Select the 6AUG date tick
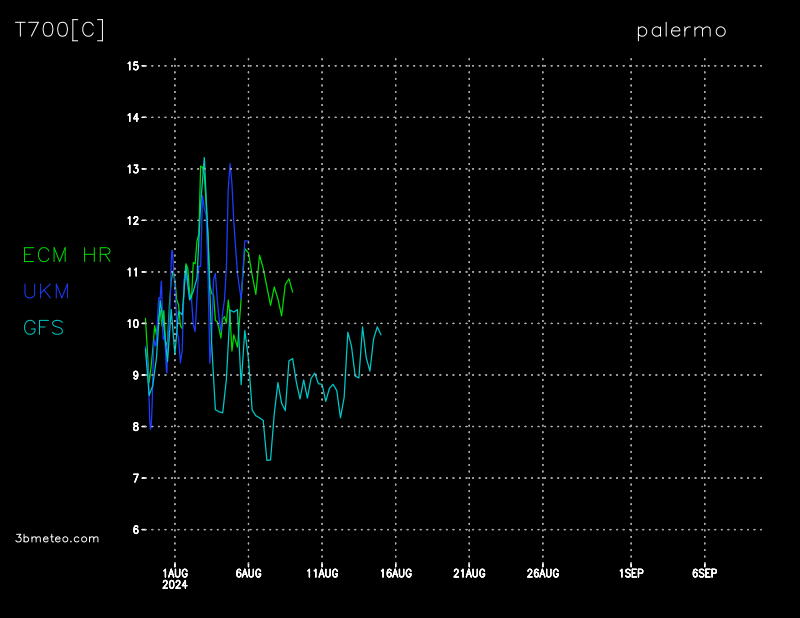The width and height of the screenshot is (800, 618). 248,573
